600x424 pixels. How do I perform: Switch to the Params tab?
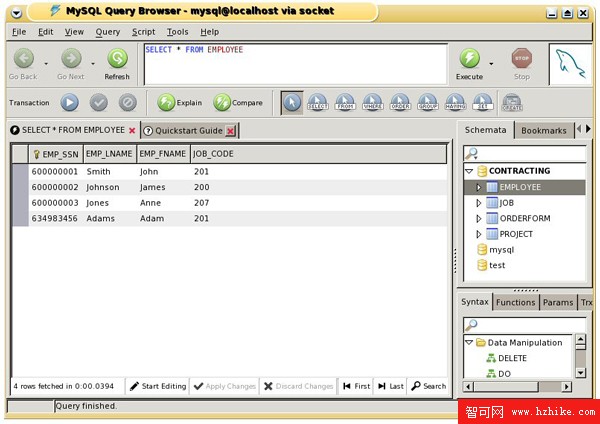[558, 302]
